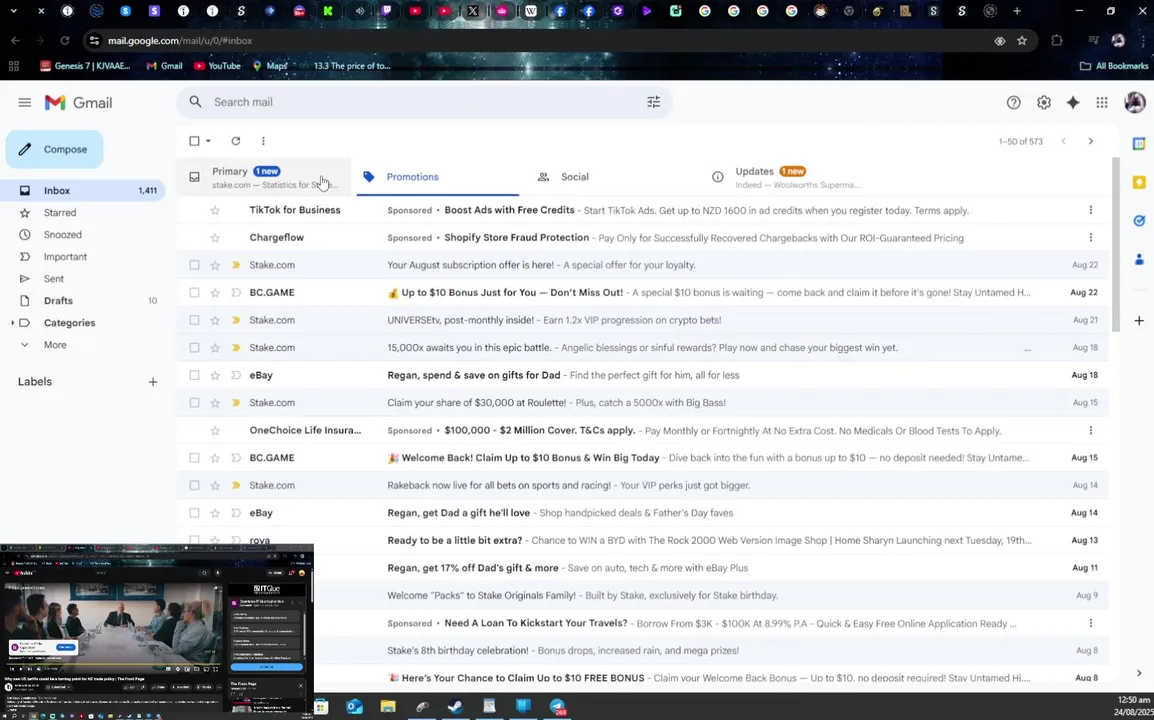
Task: Open Google Keep side panel icon
Action: pos(1139,183)
